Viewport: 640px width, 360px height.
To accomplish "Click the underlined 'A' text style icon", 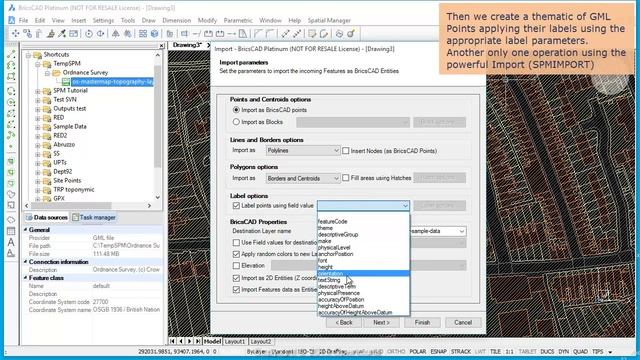I will [x=11, y=253].
